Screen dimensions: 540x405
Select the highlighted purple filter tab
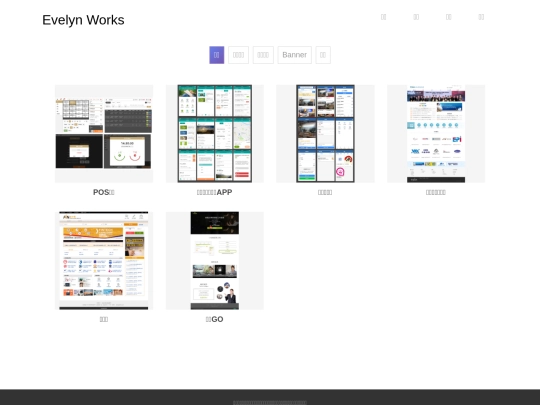(x=217, y=55)
